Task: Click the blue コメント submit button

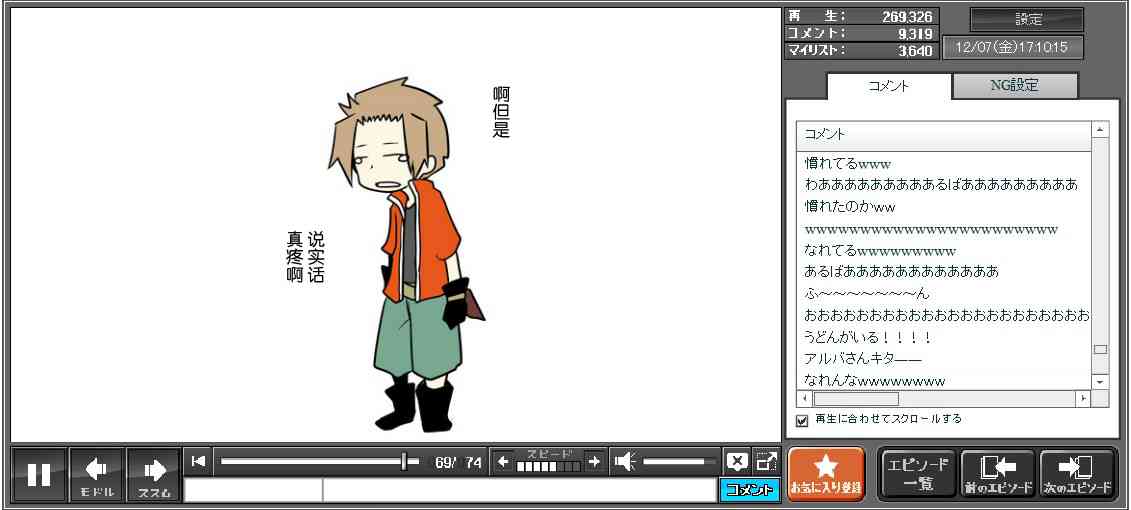Action: coord(749,490)
